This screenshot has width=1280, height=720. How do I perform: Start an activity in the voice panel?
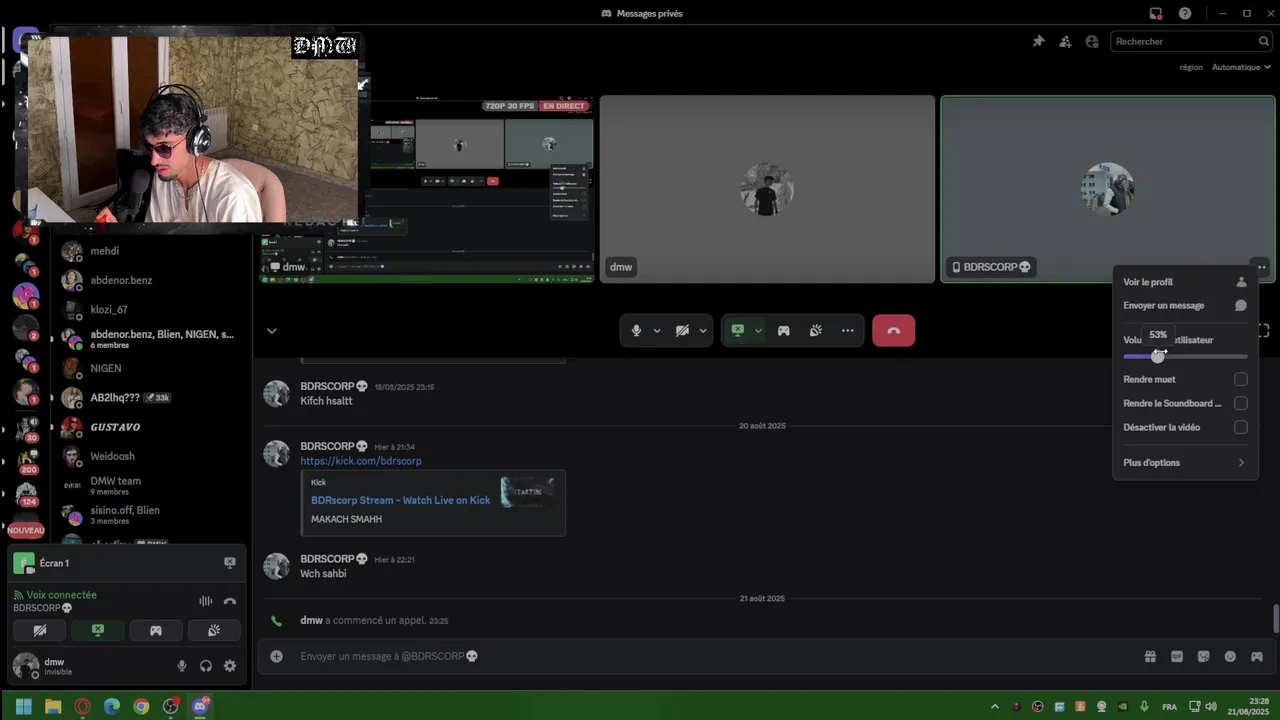[x=155, y=630]
